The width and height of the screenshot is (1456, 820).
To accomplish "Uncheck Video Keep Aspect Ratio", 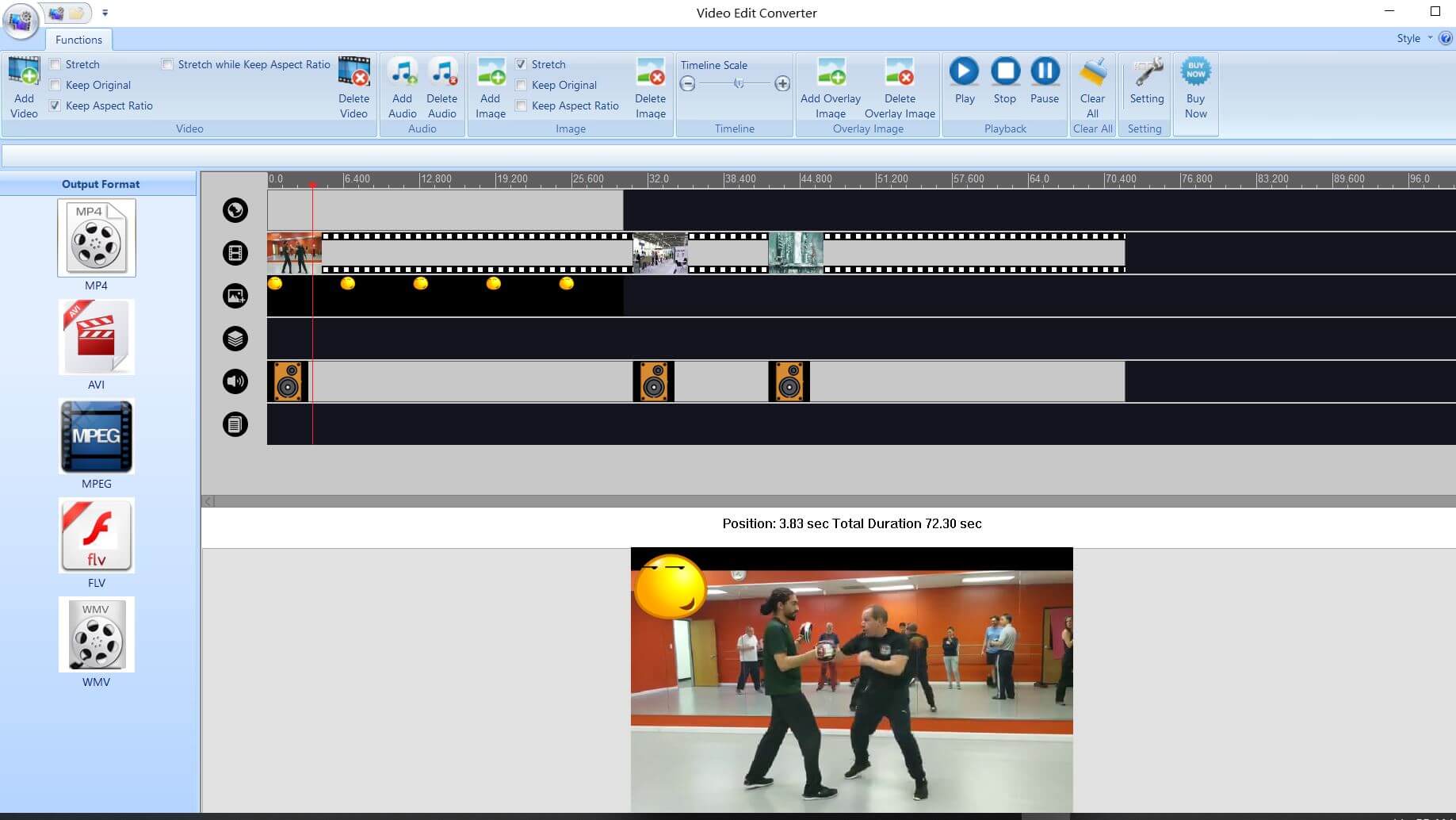I will click(55, 105).
